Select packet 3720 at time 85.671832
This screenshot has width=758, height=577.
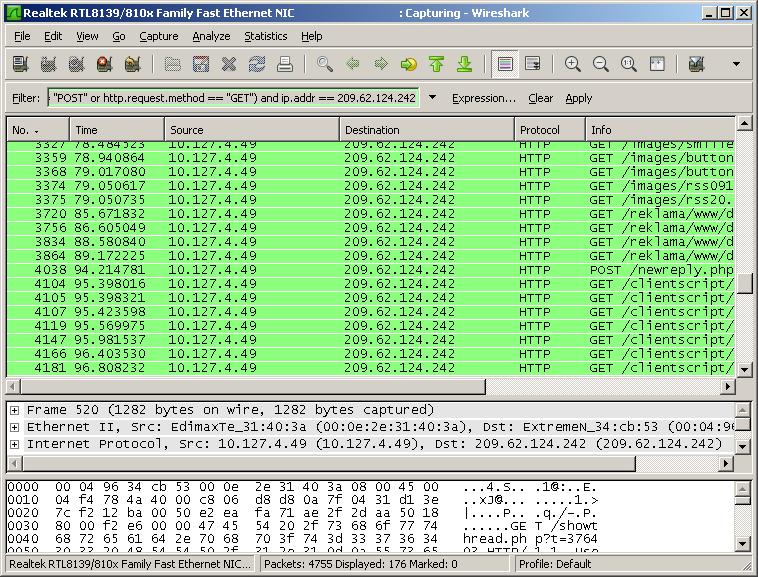coord(371,214)
